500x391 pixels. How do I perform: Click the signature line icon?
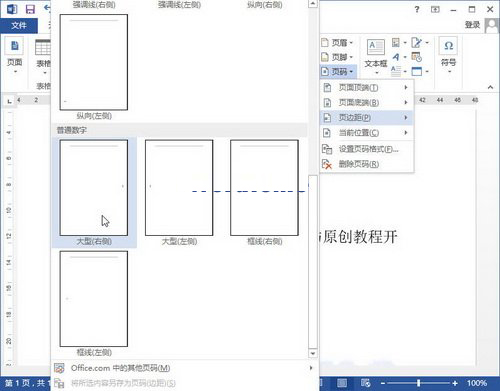point(416,43)
